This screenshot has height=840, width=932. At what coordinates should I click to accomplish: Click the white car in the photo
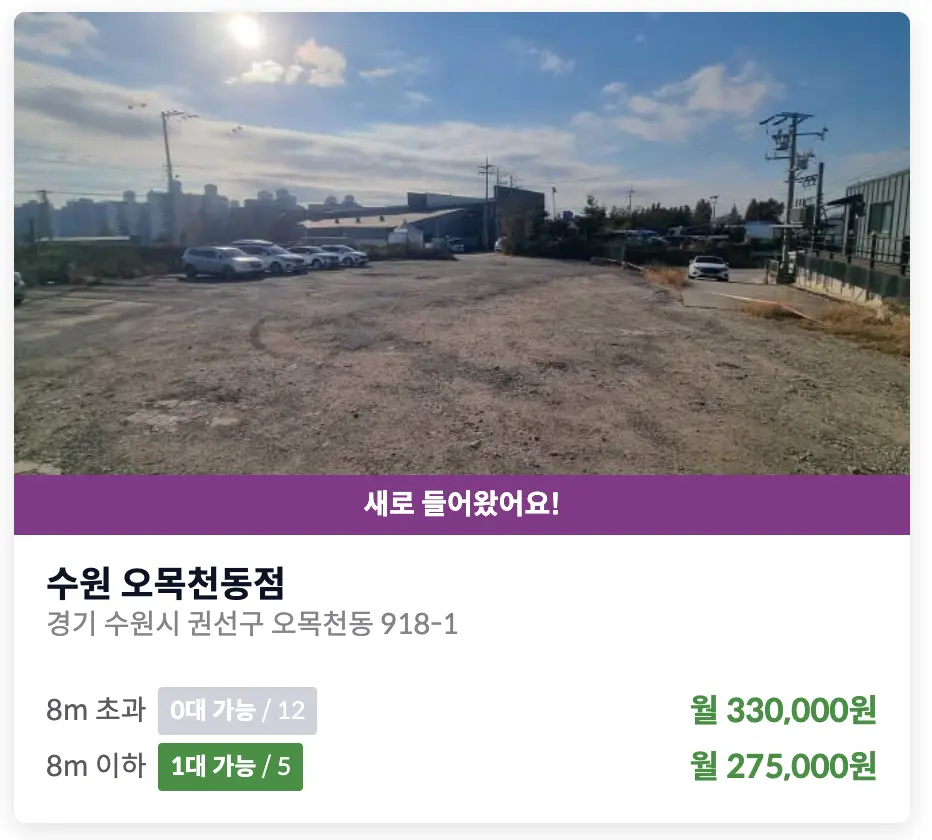pos(707,266)
